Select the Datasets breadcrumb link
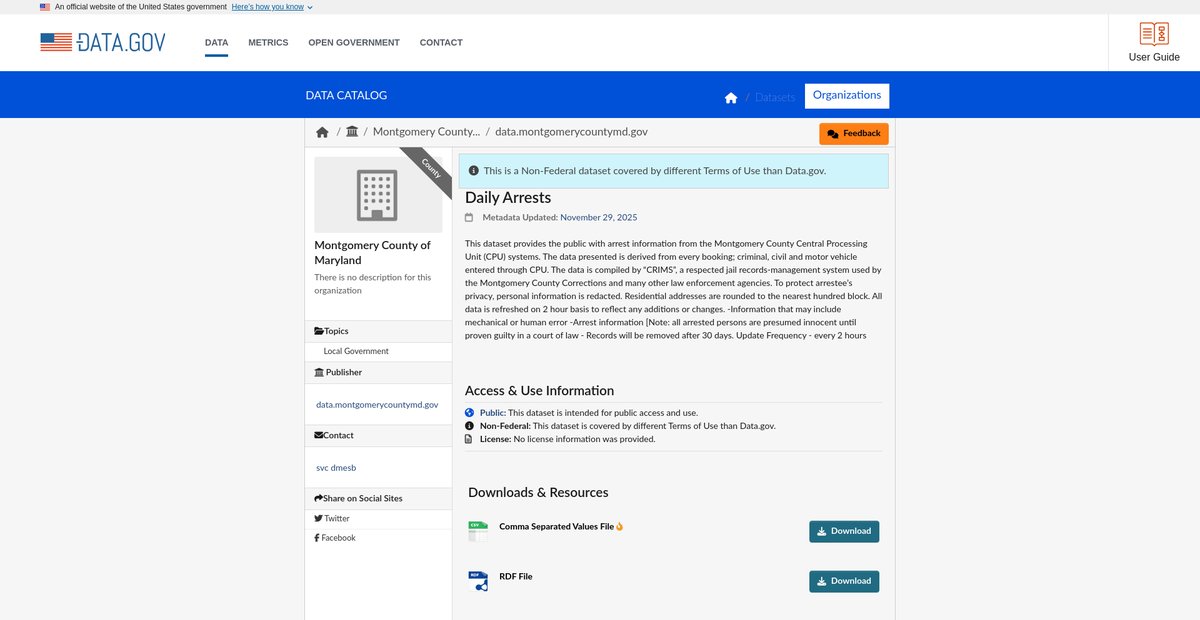 click(775, 97)
